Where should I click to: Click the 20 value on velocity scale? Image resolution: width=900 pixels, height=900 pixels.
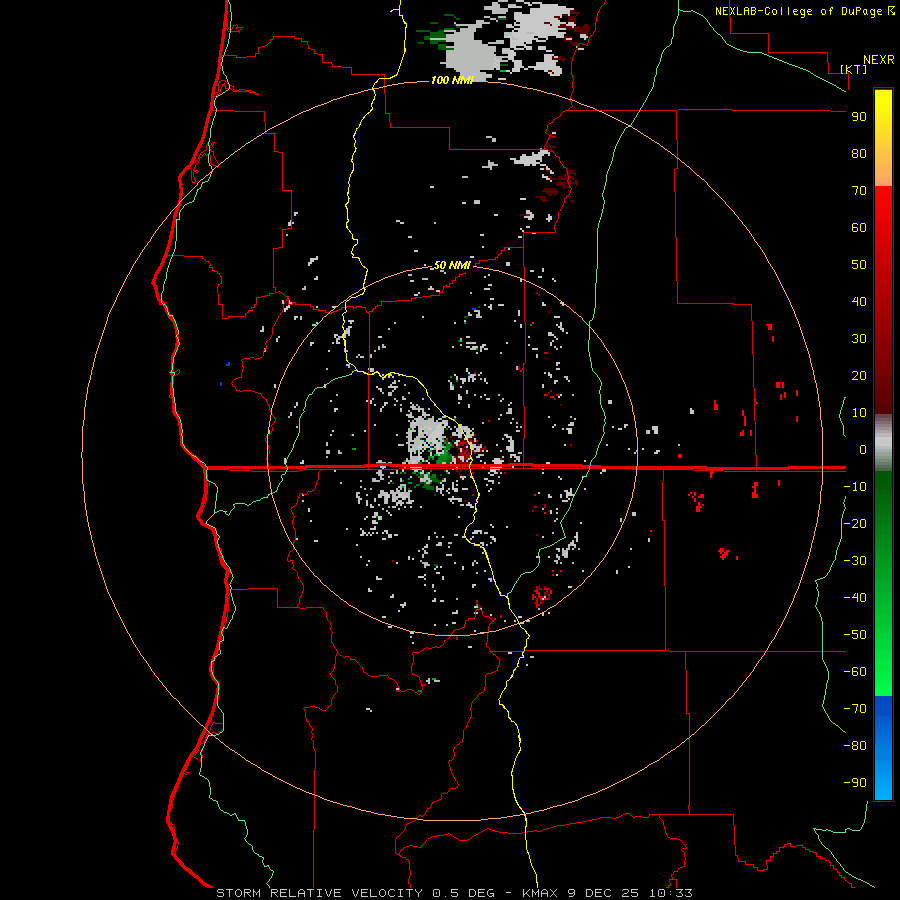(x=859, y=376)
